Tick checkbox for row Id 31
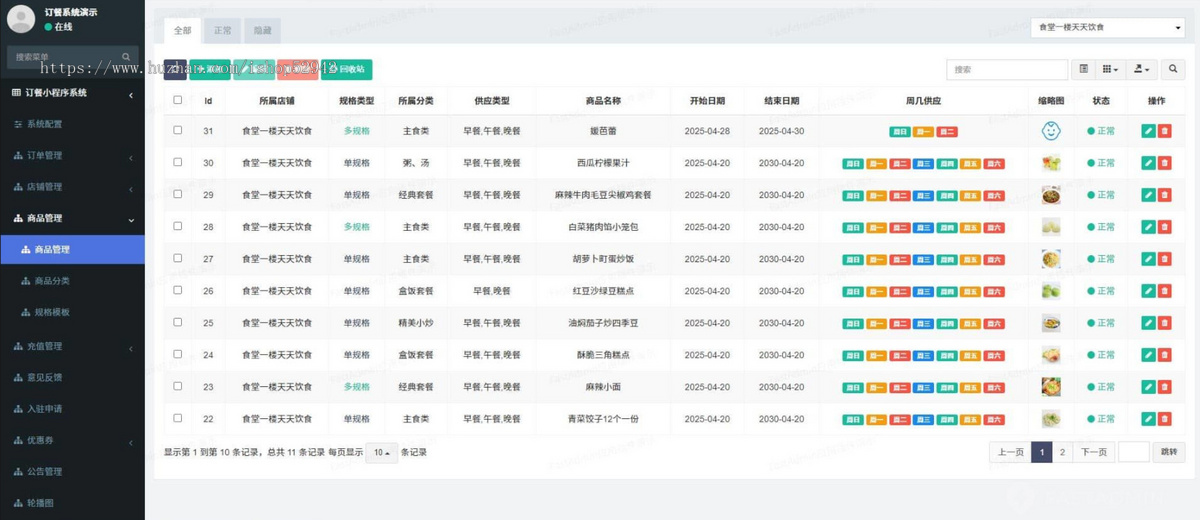This screenshot has width=1200, height=520. pyautogui.click(x=178, y=130)
